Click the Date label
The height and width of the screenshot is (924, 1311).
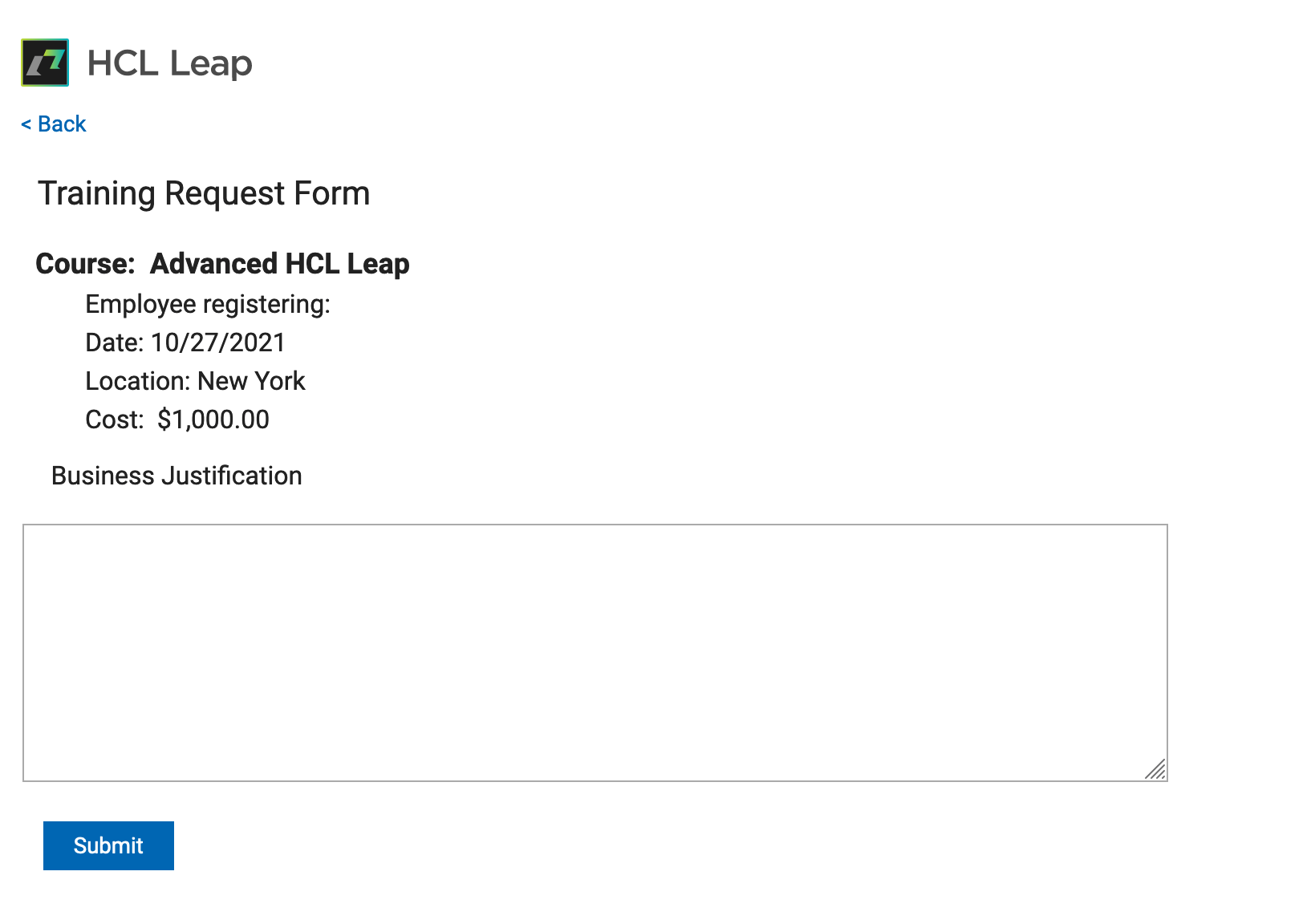pos(115,343)
